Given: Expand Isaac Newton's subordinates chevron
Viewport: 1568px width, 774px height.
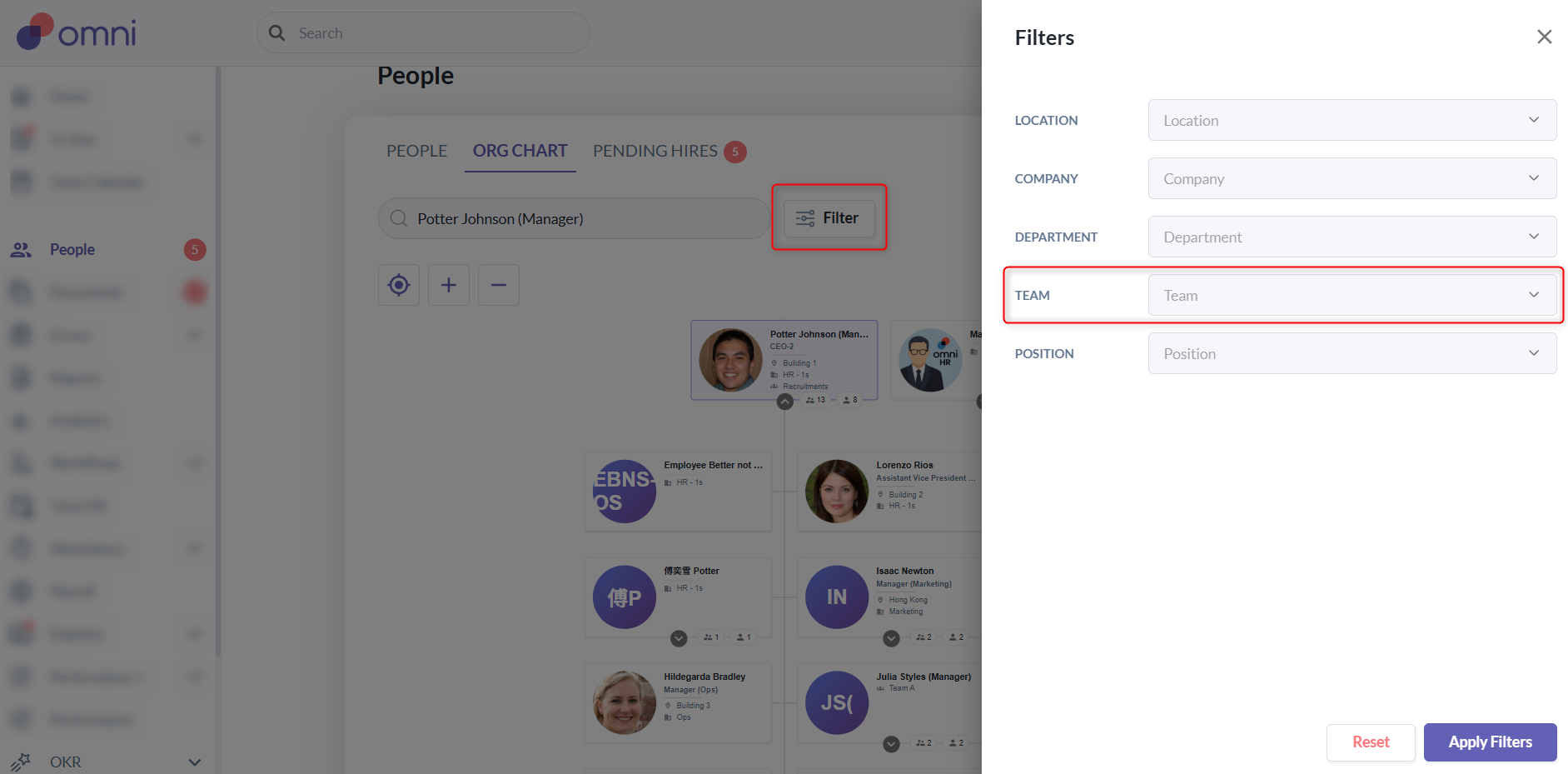Looking at the screenshot, I should tap(891, 638).
